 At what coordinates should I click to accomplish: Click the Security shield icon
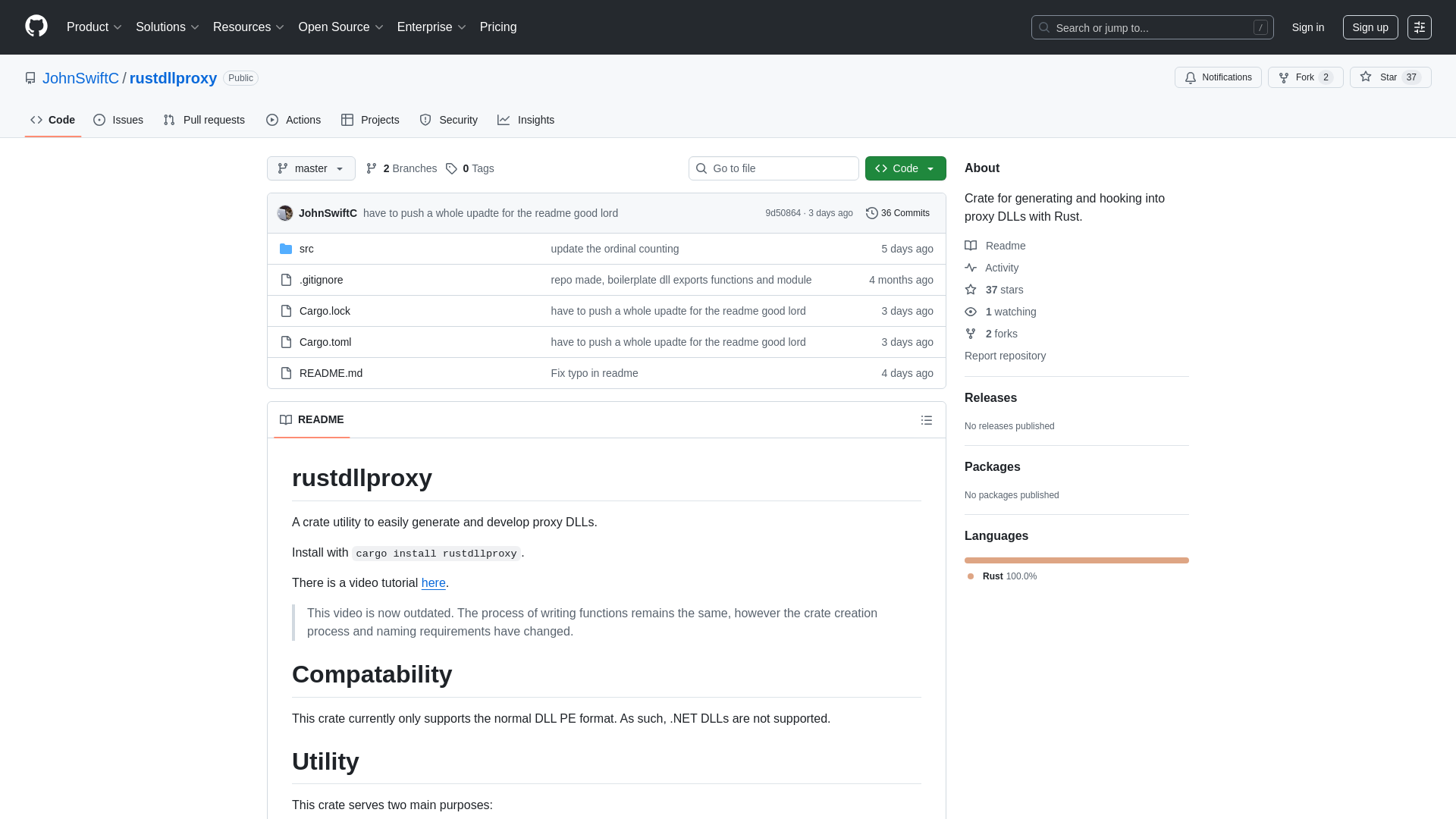coord(425,120)
